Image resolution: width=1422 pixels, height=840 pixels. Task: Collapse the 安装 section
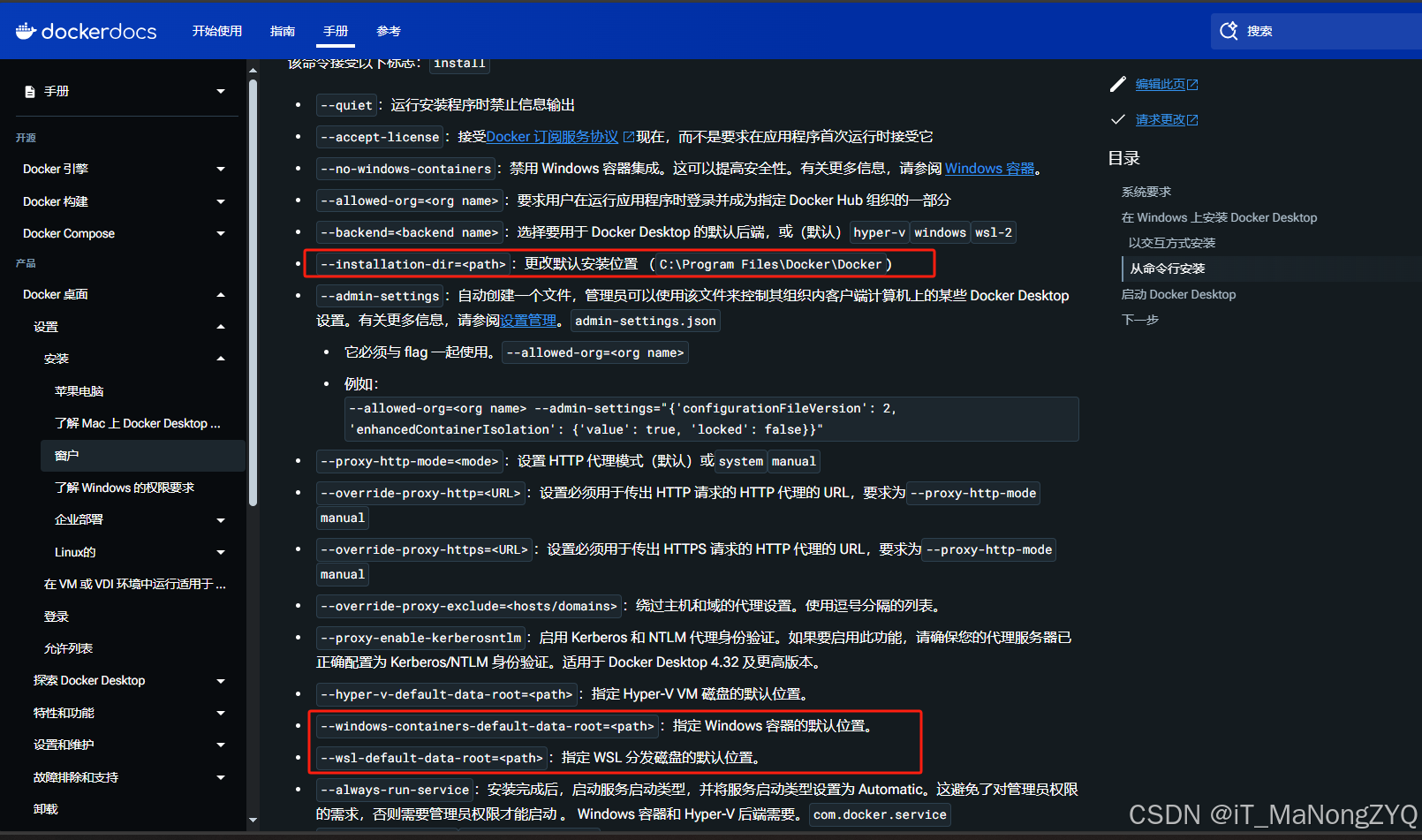221,359
